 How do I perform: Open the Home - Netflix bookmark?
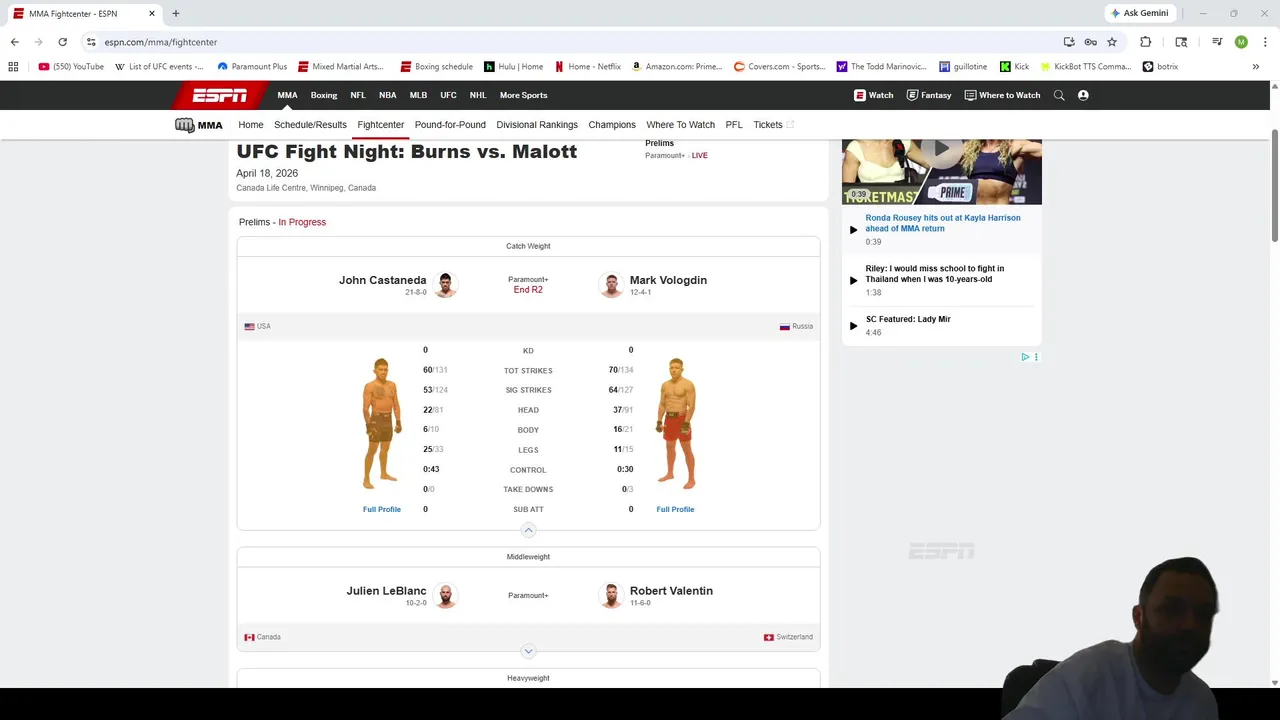588,67
